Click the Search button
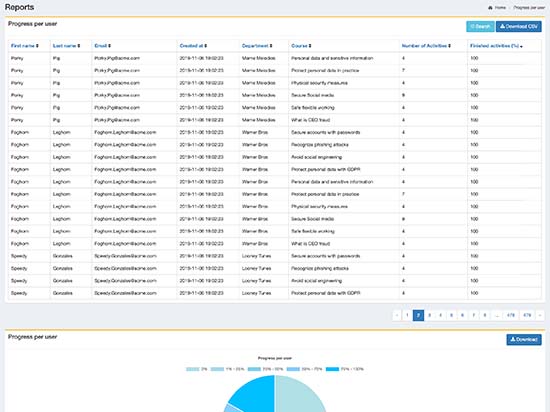This screenshot has width=550, height=412. click(x=480, y=27)
